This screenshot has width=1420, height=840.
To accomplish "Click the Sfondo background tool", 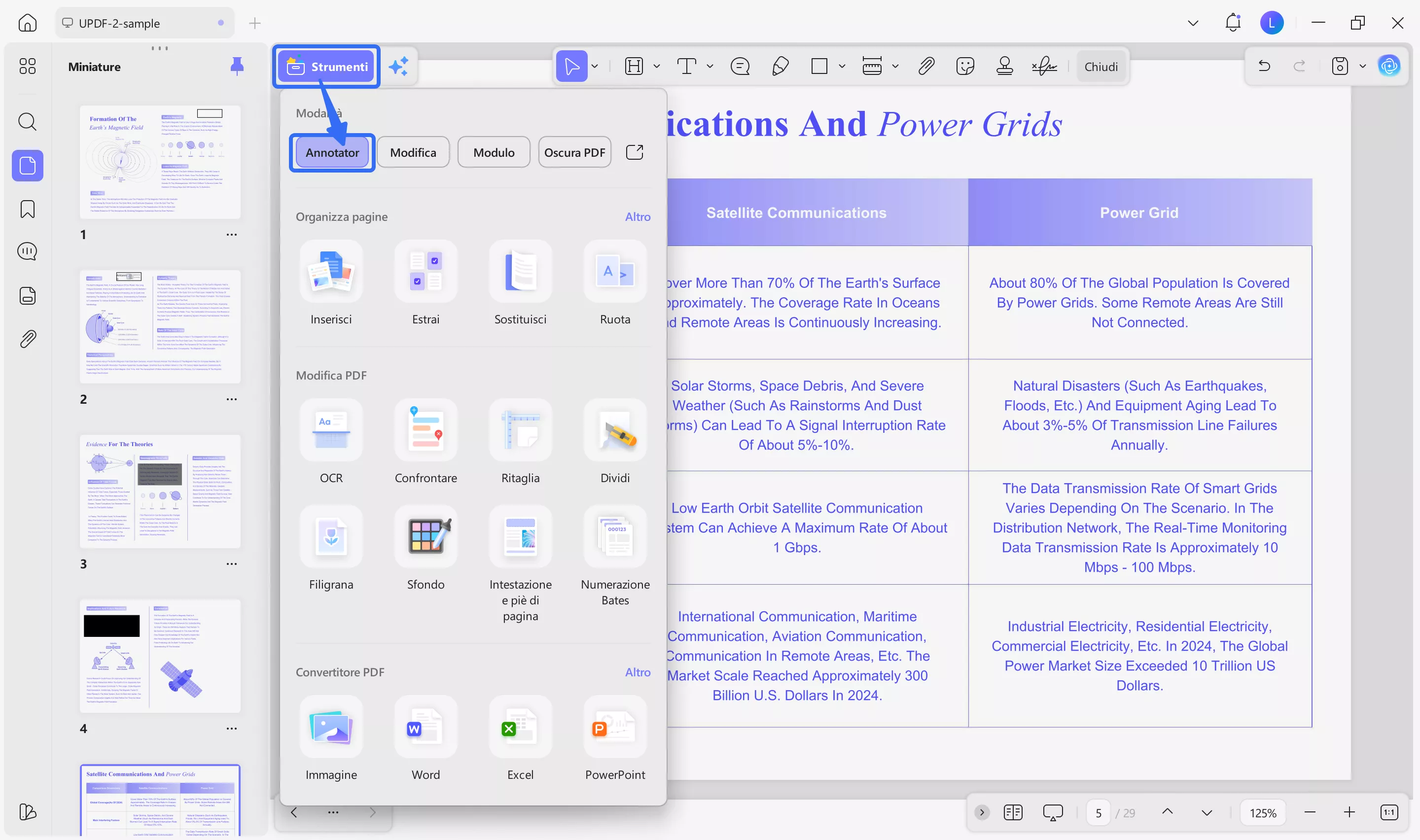I will click(x=426, y=537).
